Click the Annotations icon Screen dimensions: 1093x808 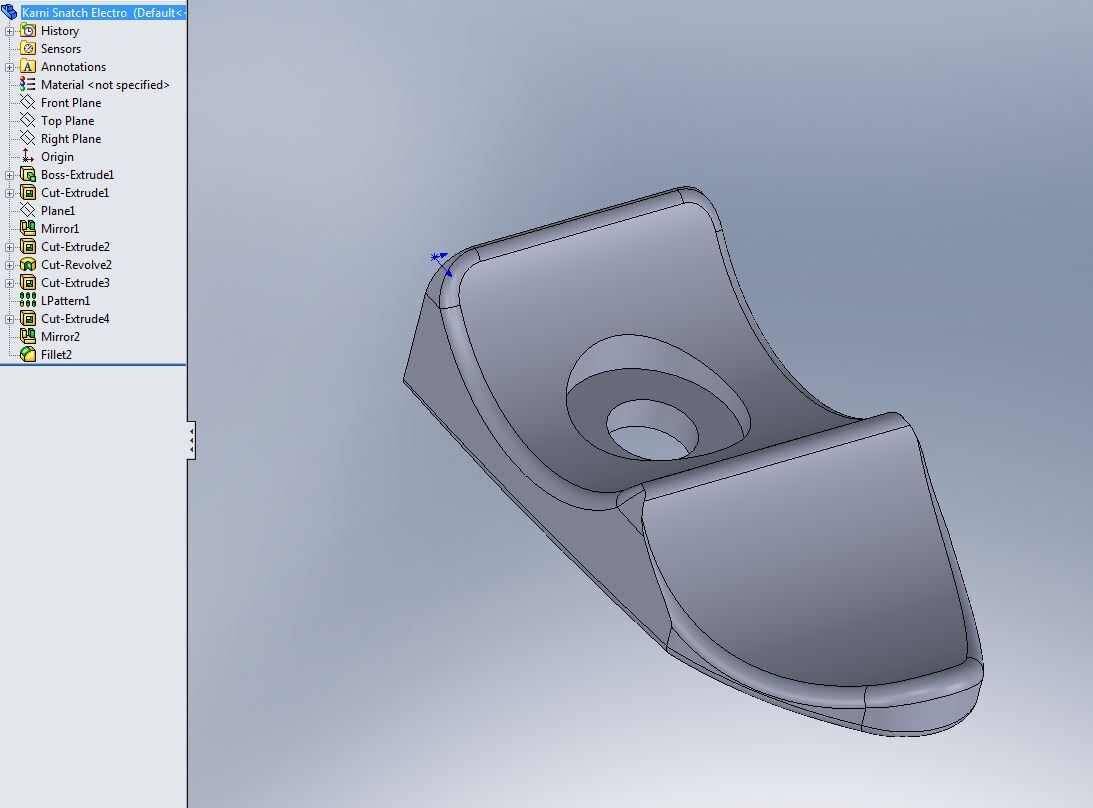(x=28, y=67)
